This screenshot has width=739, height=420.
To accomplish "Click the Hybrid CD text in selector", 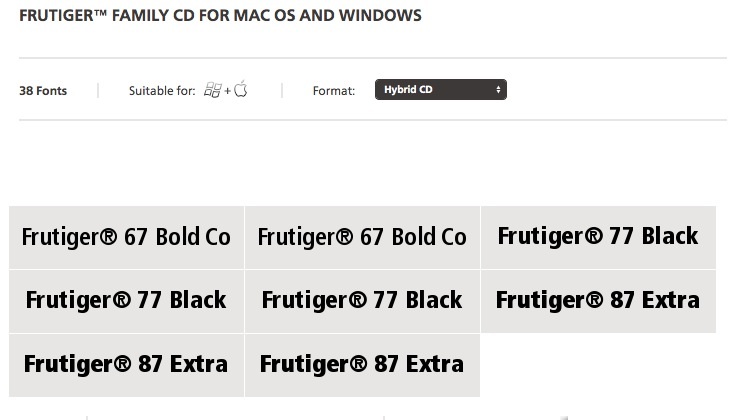I will point(408,90).
